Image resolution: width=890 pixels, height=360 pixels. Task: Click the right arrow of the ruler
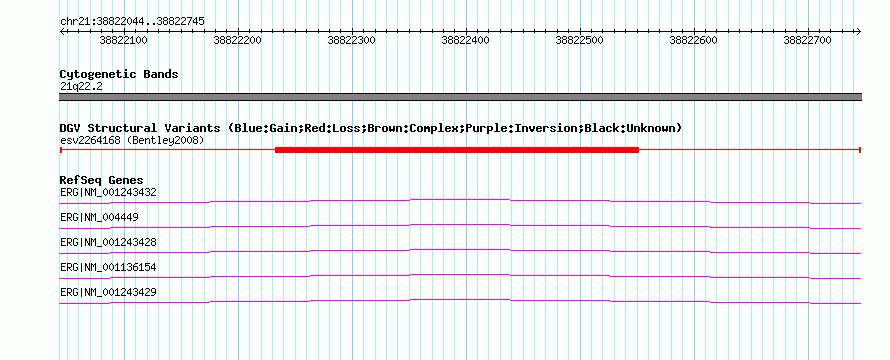click(858, 31)
